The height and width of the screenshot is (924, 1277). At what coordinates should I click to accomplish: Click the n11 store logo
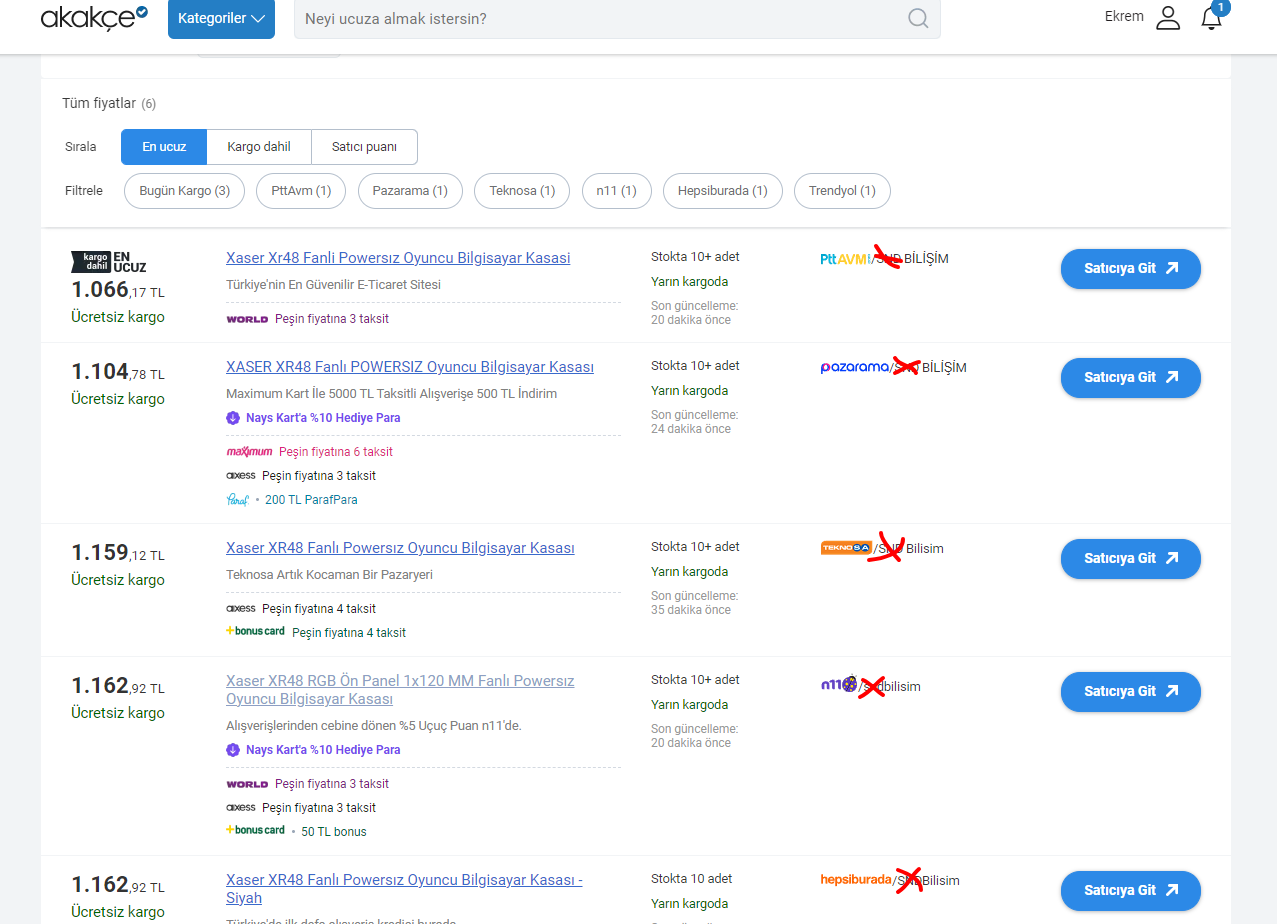point(838,685)
